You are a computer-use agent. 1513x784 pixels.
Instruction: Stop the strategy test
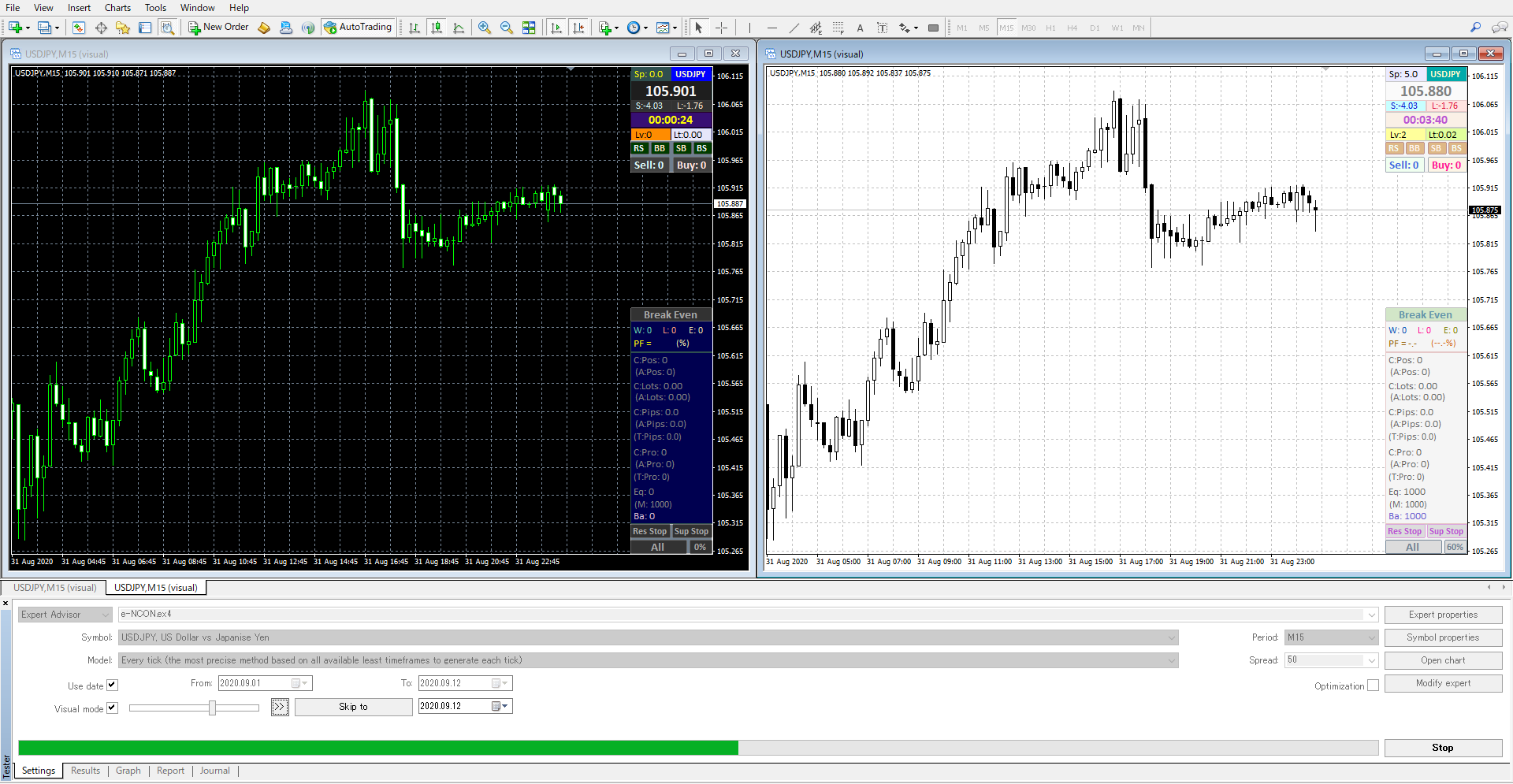(x=1443, y=748)
